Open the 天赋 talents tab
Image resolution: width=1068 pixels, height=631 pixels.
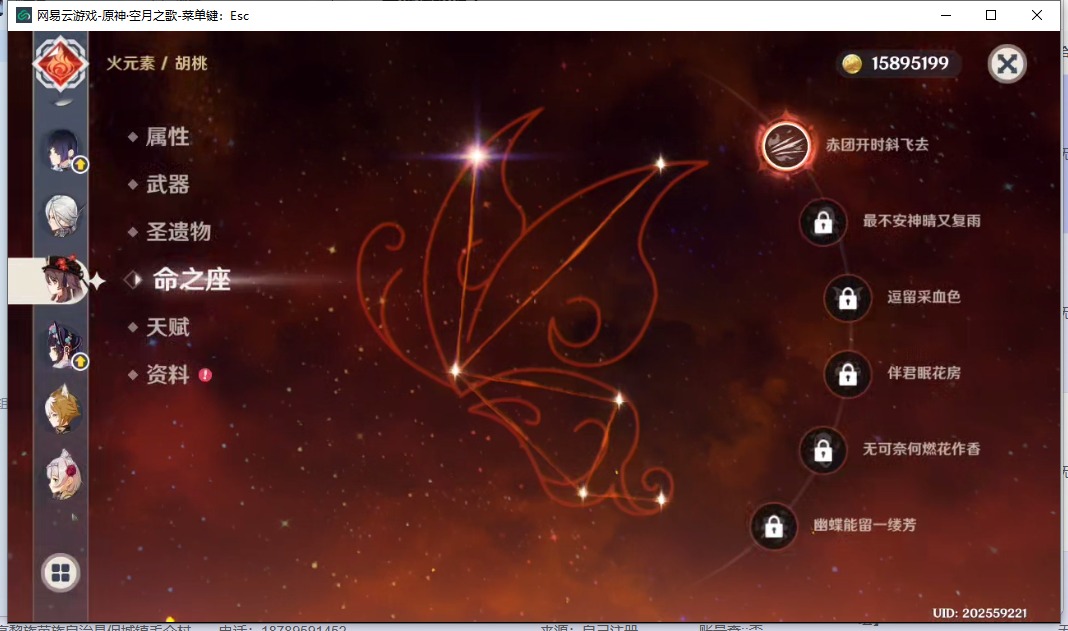pyautogui.click(x=167, y=328)
